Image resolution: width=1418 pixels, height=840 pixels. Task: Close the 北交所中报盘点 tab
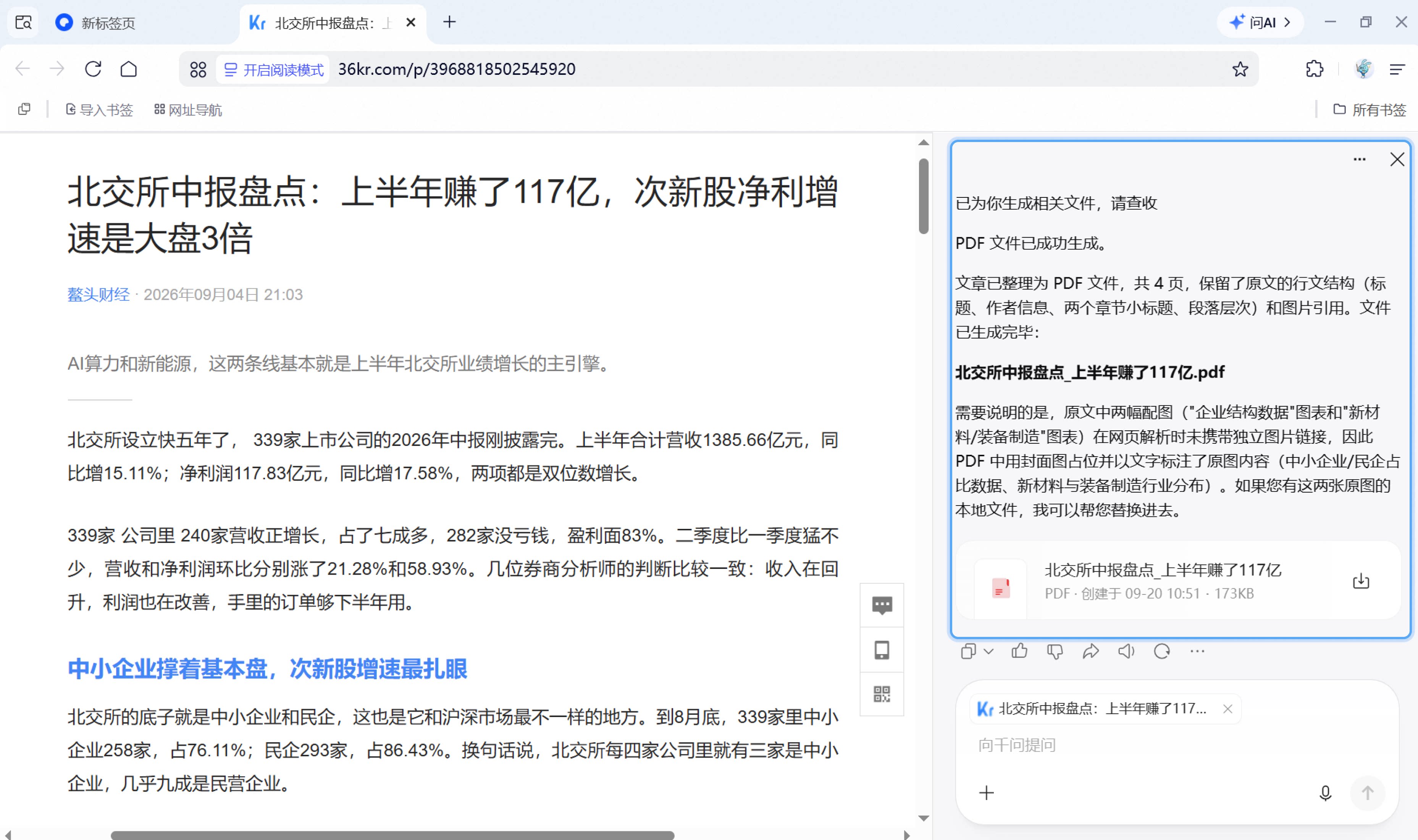click(x=411, y=23)
